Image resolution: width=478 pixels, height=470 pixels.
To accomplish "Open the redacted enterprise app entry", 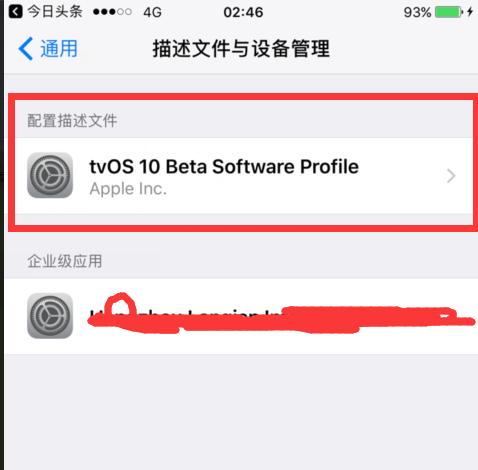I will tap(242, 316).
